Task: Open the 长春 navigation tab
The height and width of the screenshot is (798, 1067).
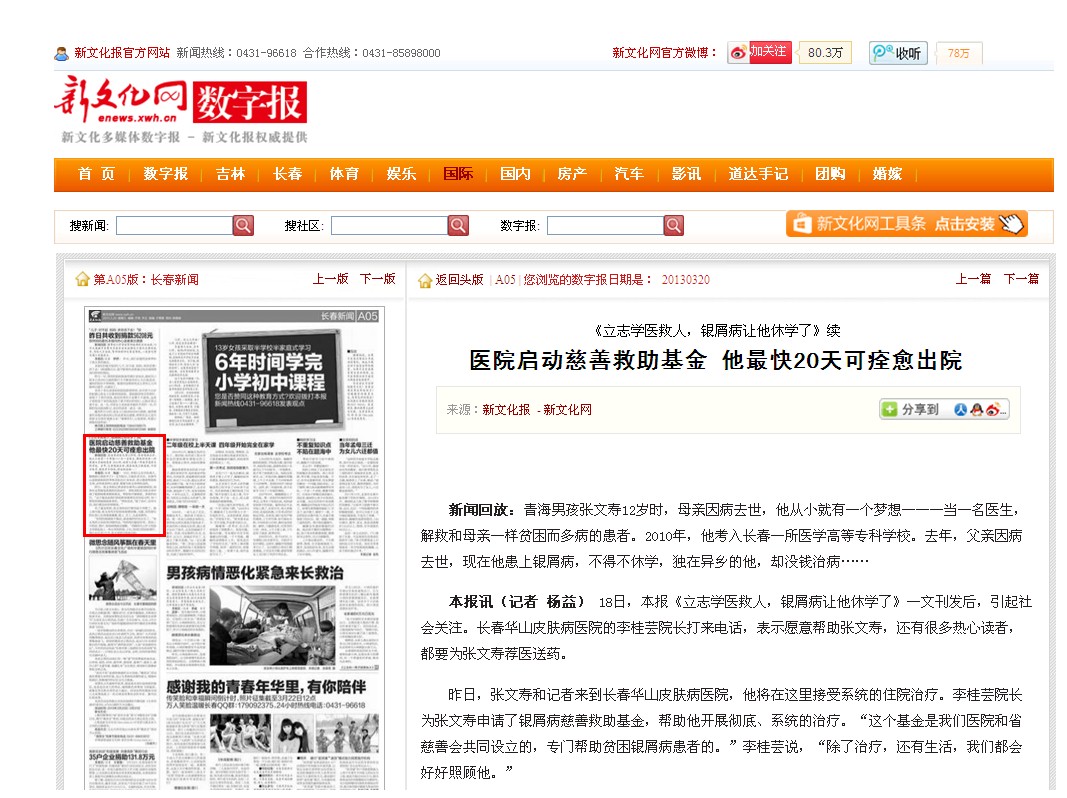Action: 287,174
